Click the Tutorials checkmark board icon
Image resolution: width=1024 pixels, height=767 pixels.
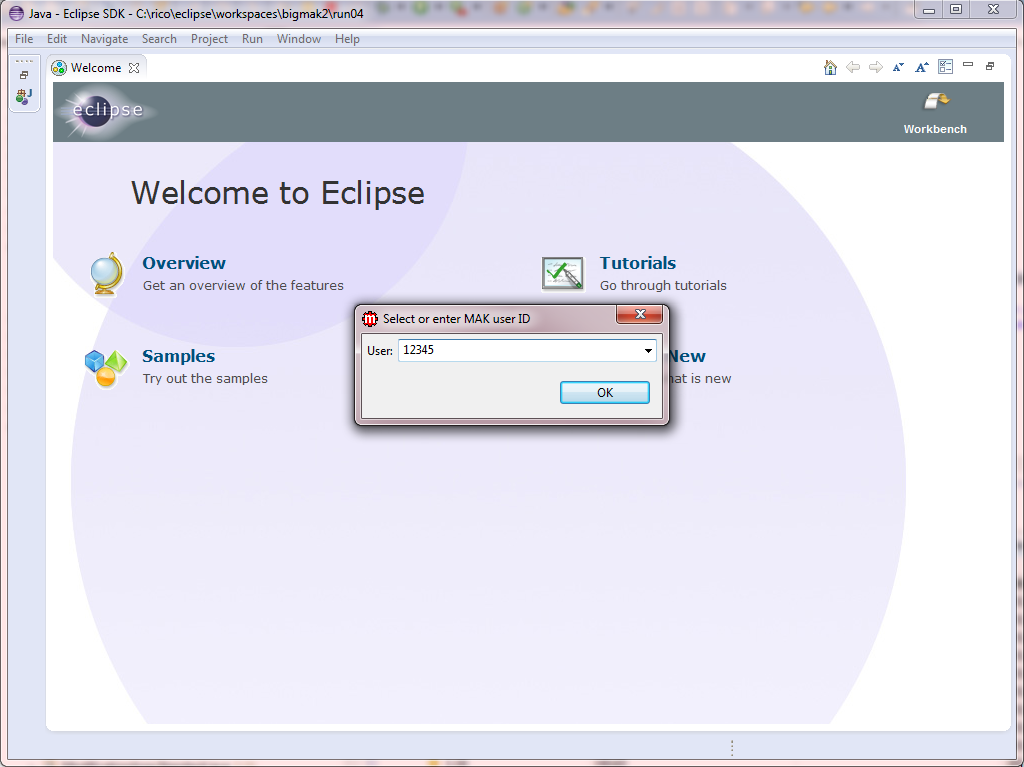pos(562,274)
